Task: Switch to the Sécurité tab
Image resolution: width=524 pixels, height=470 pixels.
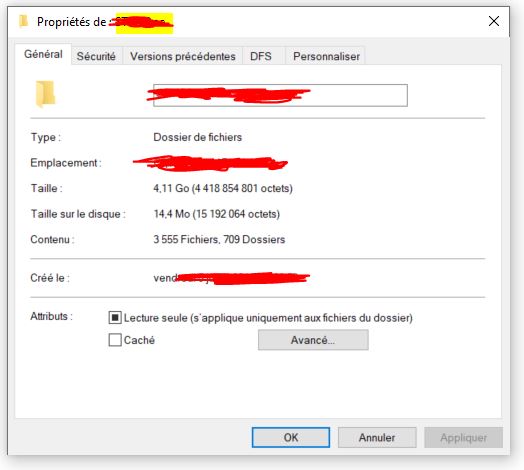Action: coord(96,56)
